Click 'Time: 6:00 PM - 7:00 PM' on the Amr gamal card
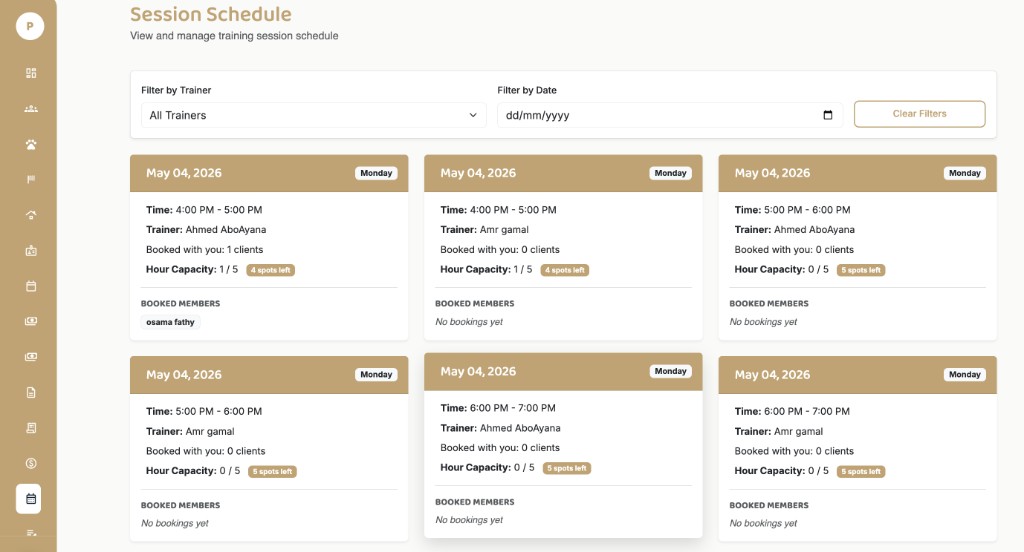The height and width of the screenshot is (552, 1024). (792, 411)
